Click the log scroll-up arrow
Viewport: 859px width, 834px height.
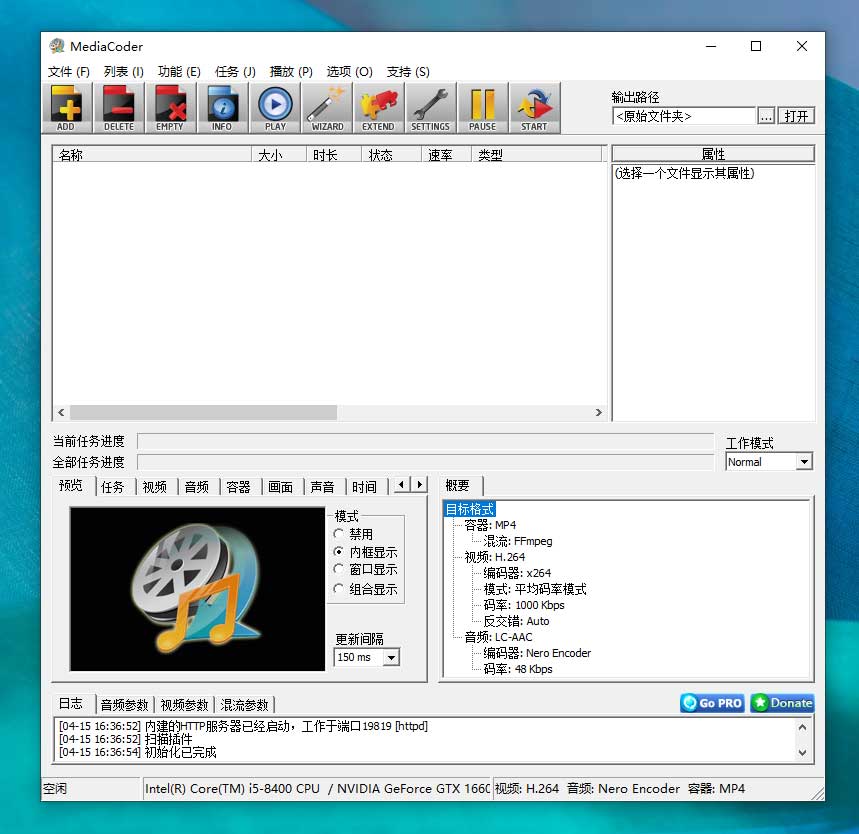802,727
